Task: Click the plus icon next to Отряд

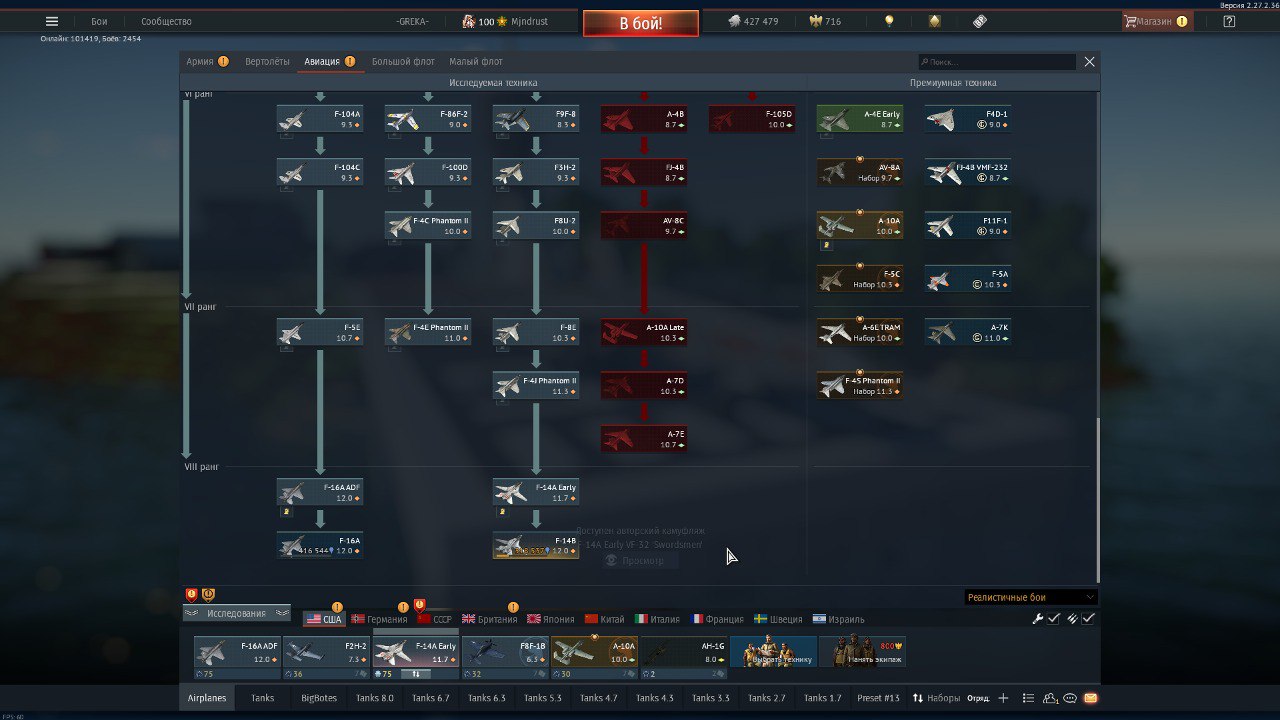Action: [1004, 698]
